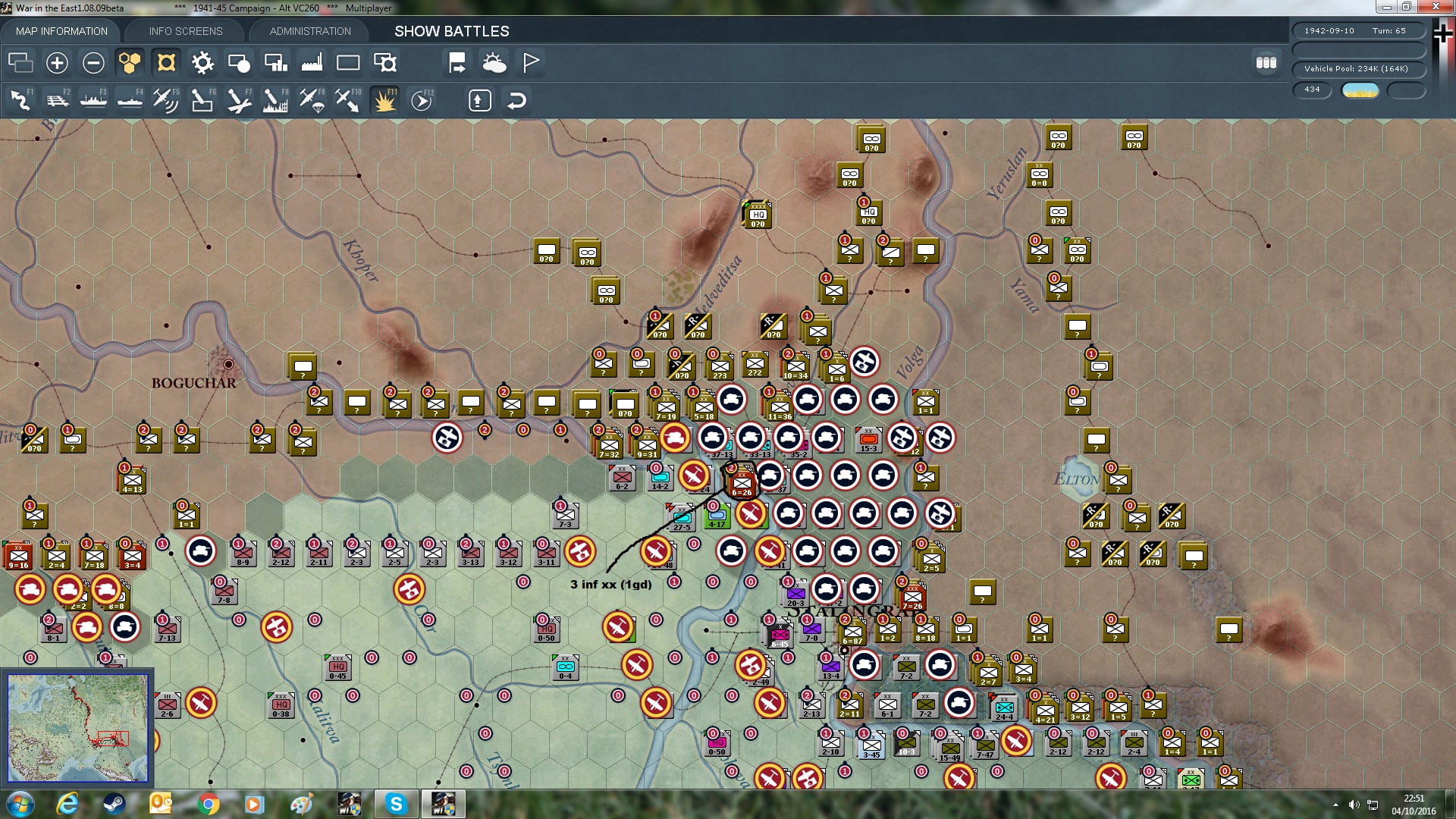The height and width of the screenshot is (819, 1456).
Task: Click the Vehicle Pool 234K indicator
Action: [1358, 69]
